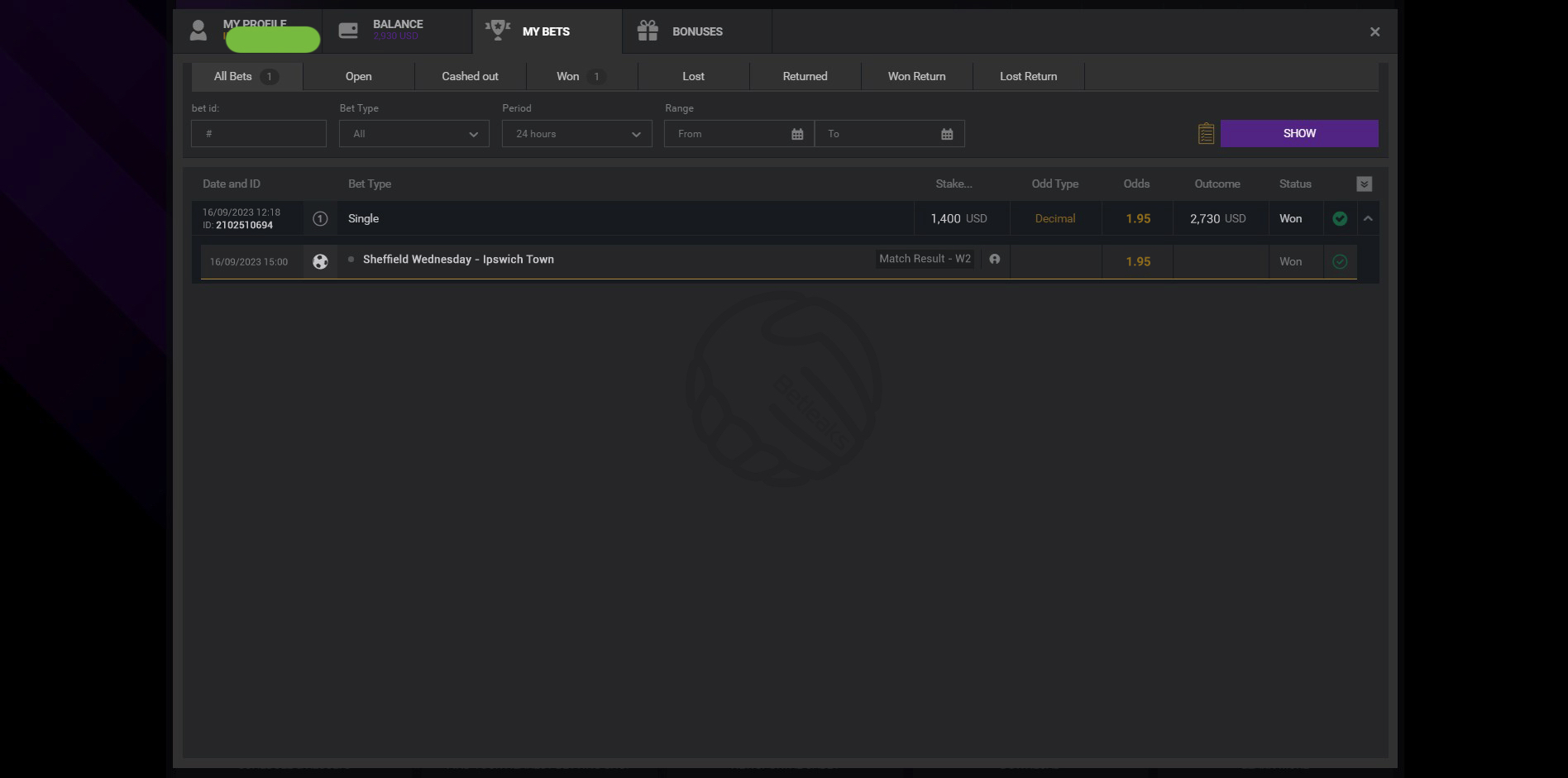Click the profile avatar icon
Image resolution: width=1568 pixels, height=778 pixels.
[198, 31]
